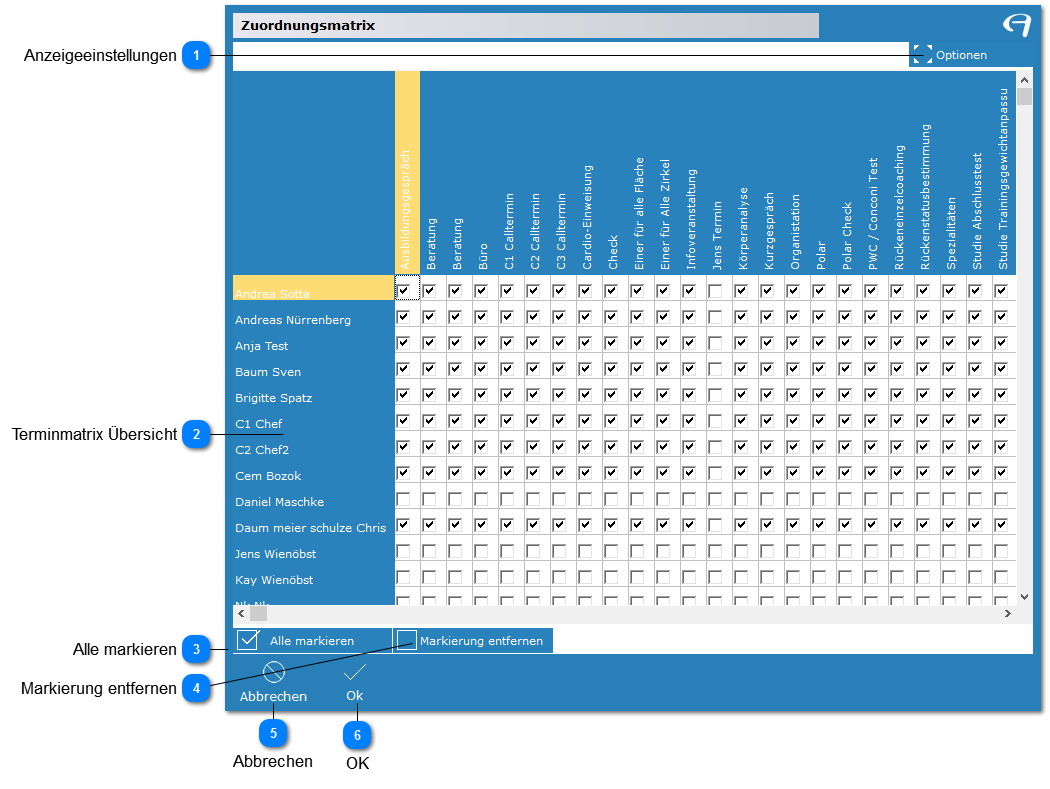Toggle Daum meier schulze Chris Kurzgespräch checkbox
Image resolution: width=1050 pixels, height=789 pixels.
767,525
